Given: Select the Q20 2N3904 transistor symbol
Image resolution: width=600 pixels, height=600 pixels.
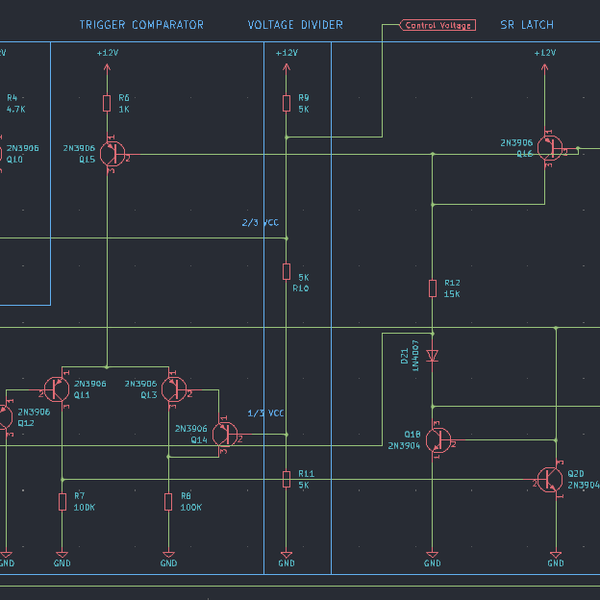Looking at the screenshot, I should coord(550,479).
